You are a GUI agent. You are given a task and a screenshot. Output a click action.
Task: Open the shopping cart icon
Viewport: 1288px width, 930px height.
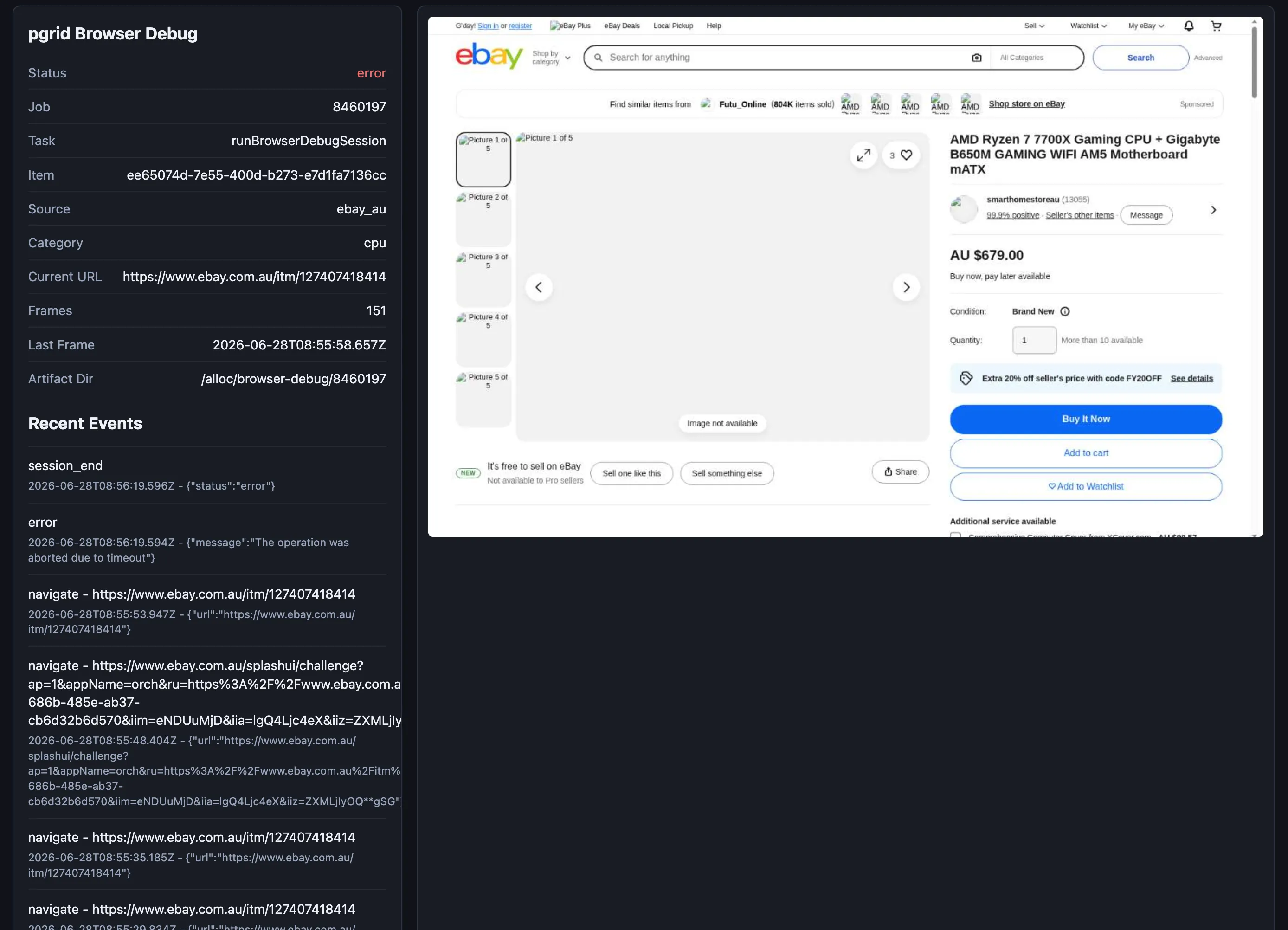(1216, 26)
